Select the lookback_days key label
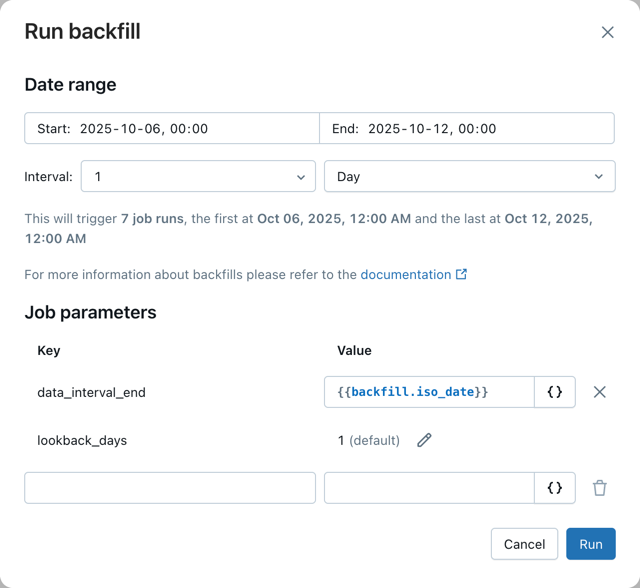Image resolution: width=640 pixels, height=588 pixels. point(82,440)
